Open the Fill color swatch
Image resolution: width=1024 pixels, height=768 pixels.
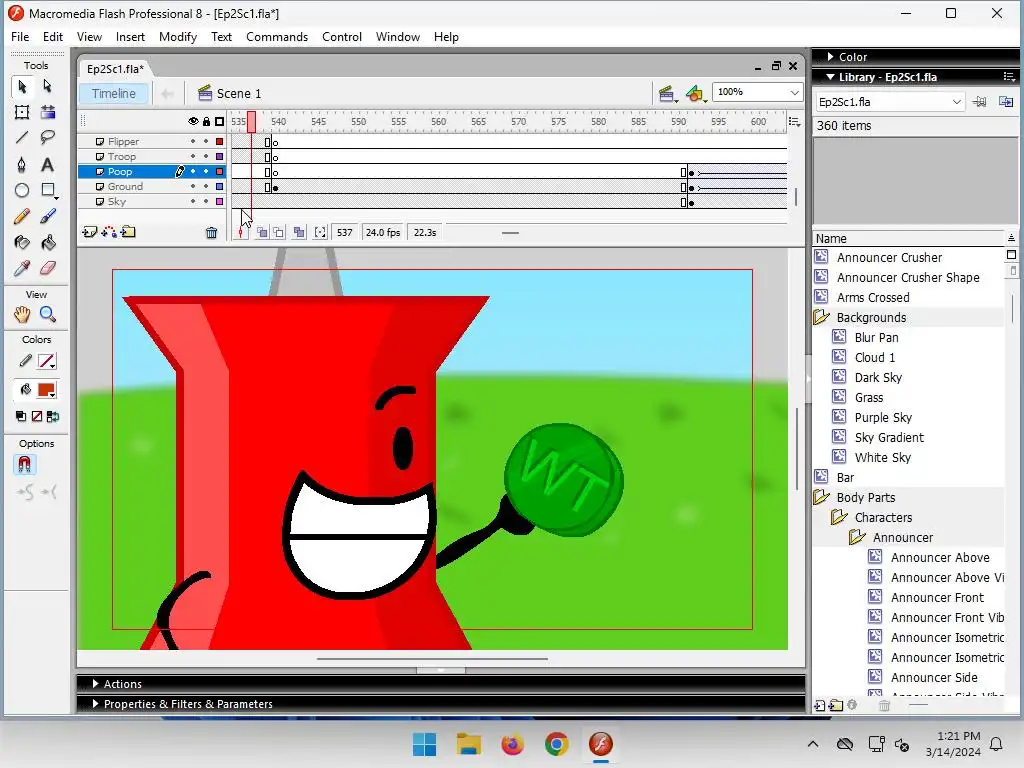tap(47, 391)
